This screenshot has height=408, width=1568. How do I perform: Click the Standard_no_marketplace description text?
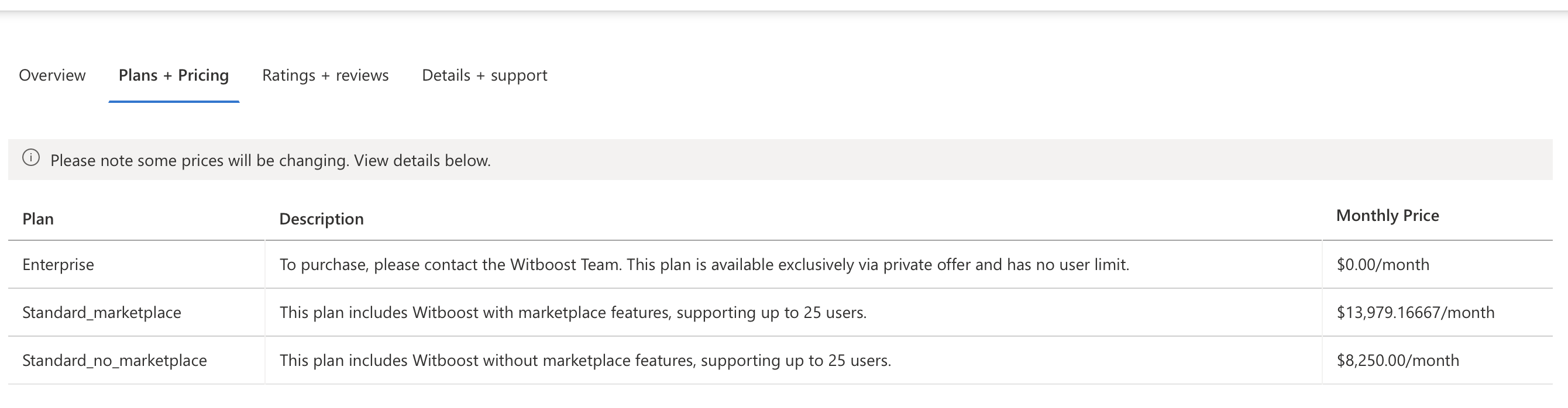point(585,361)
